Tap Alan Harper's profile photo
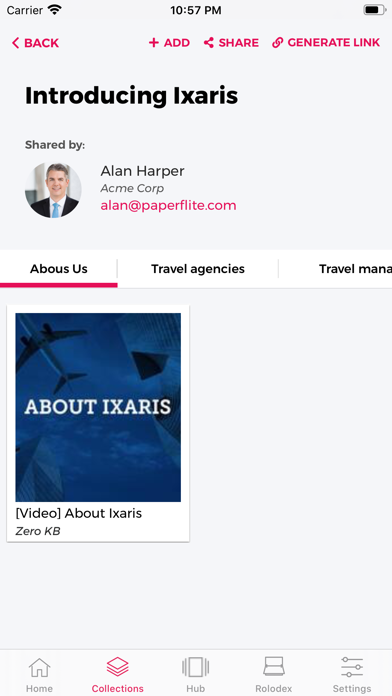The height and width of the screenshot is (696, 392). click(x=53, y=190)
